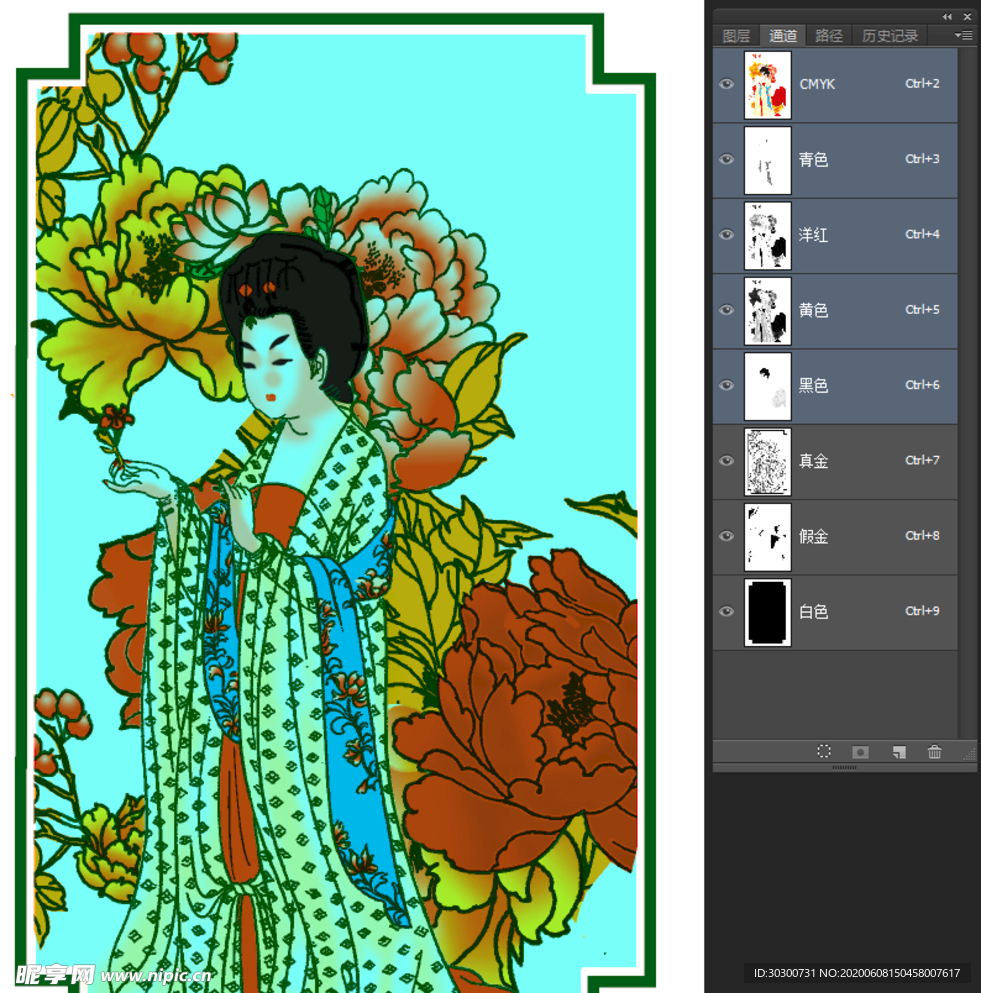Click the 黄色 channel thumbnail
Screen dimensions: 981x993
[x=768, y=310]
